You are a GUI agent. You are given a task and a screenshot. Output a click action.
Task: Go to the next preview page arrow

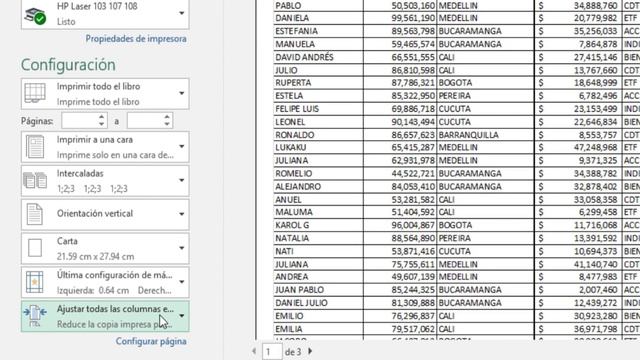coord(310,351)
